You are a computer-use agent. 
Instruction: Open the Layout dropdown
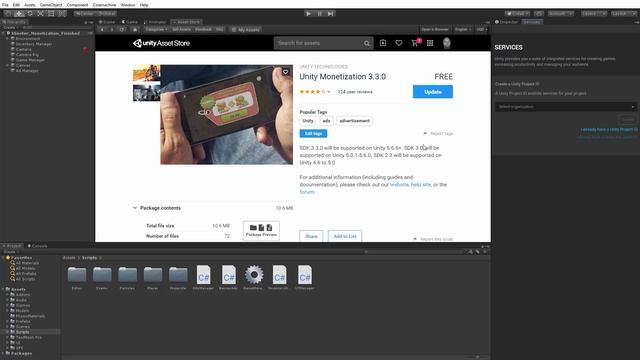tap(624, 13)
